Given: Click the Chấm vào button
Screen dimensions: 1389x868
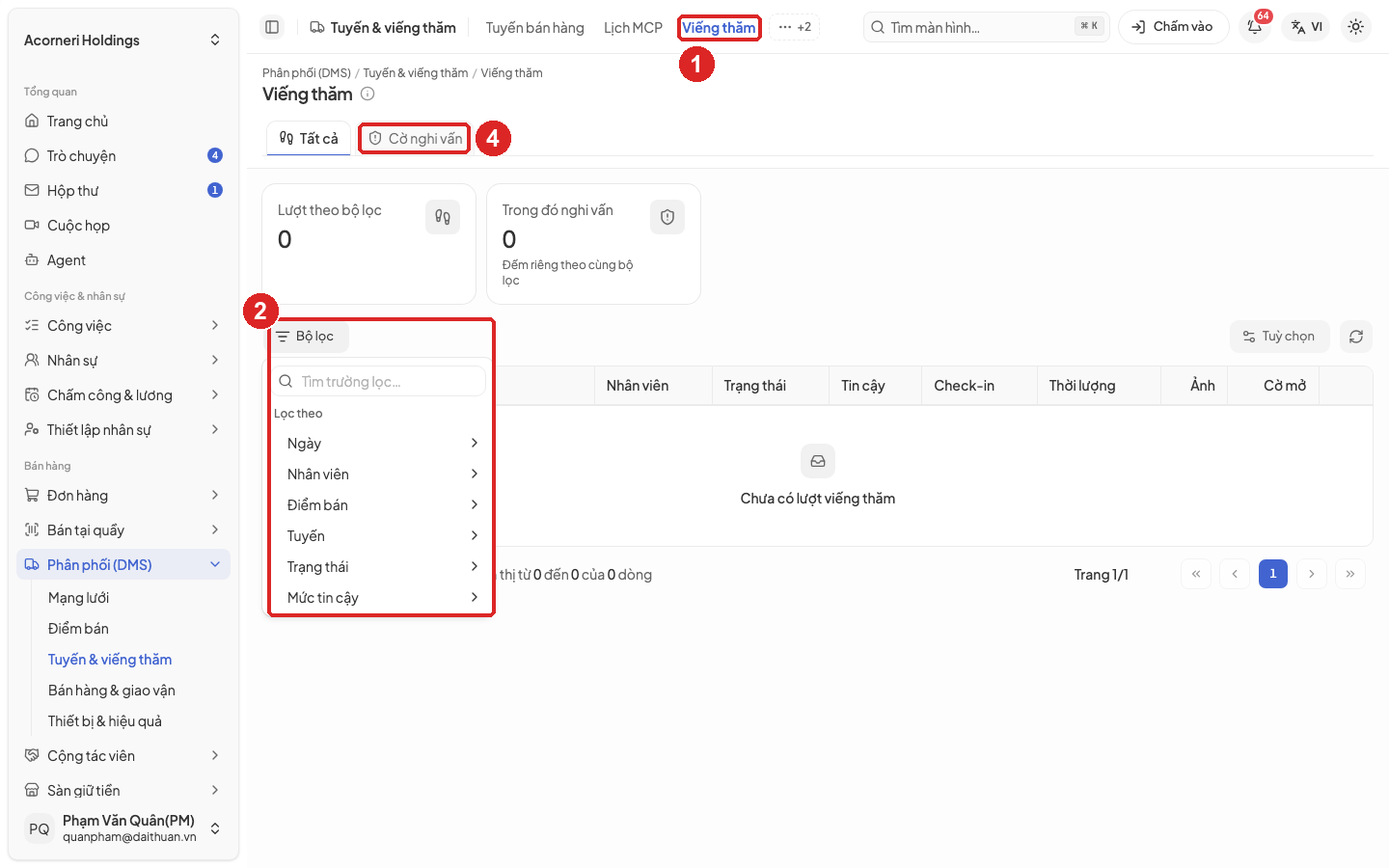Looking at the screenshot, I should pyautogui.click(x=1173, y=27).
